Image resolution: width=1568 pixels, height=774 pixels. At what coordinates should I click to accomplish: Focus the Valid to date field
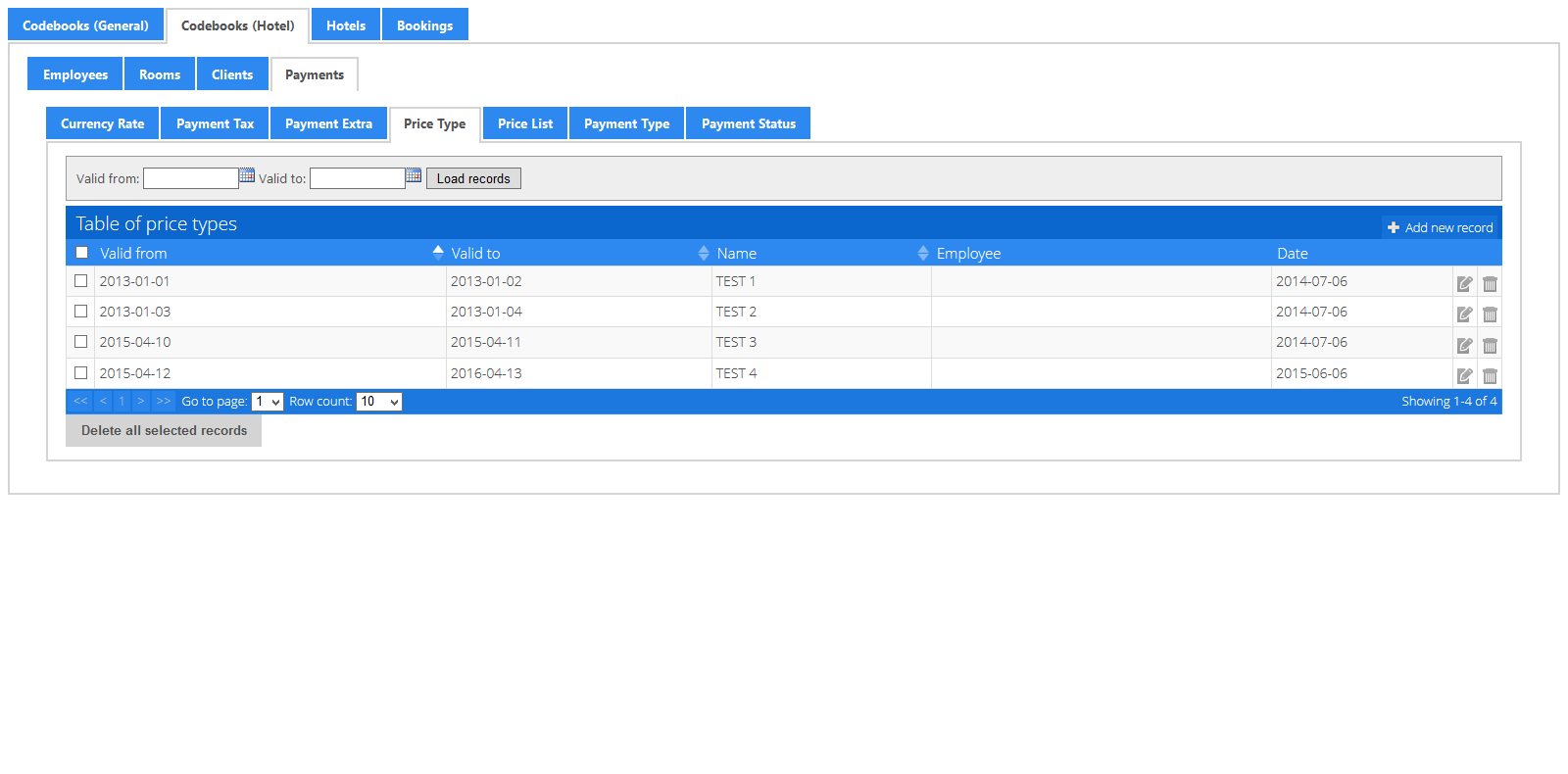358,178
